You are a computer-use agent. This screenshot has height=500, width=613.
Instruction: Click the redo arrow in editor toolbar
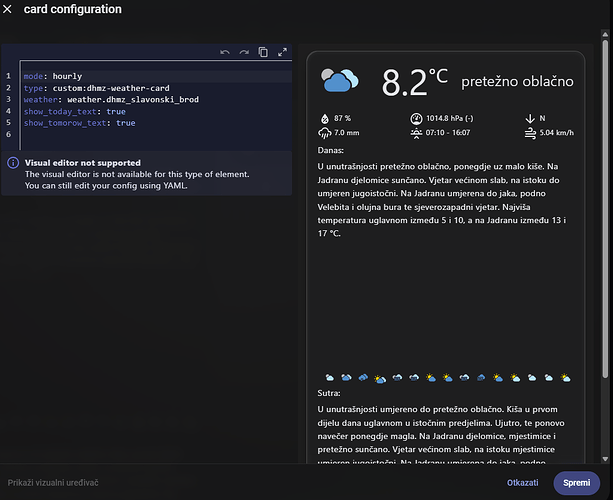[x=244, y=52]
